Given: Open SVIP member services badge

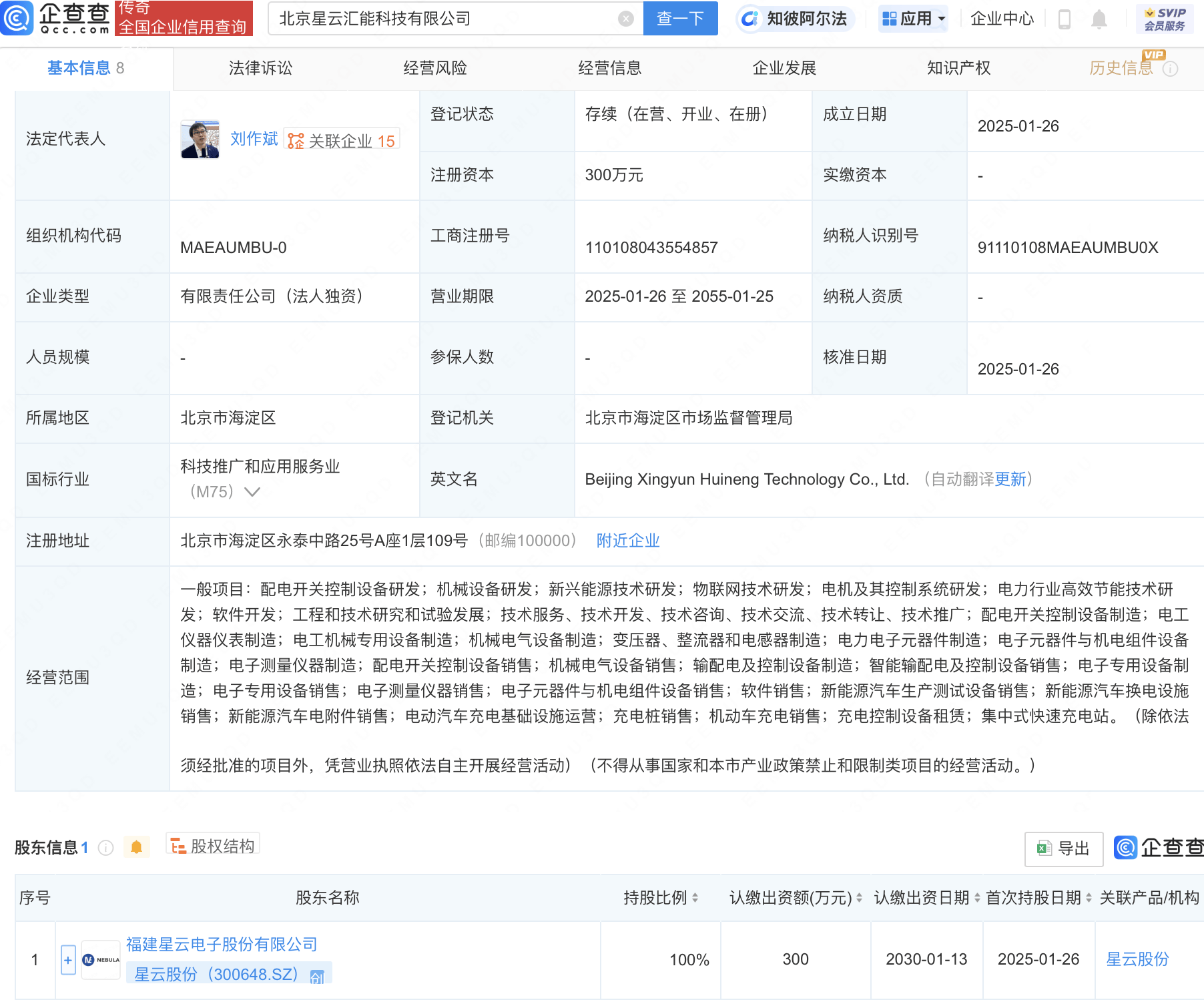Looking at the screenshot, I should 1165,19.
